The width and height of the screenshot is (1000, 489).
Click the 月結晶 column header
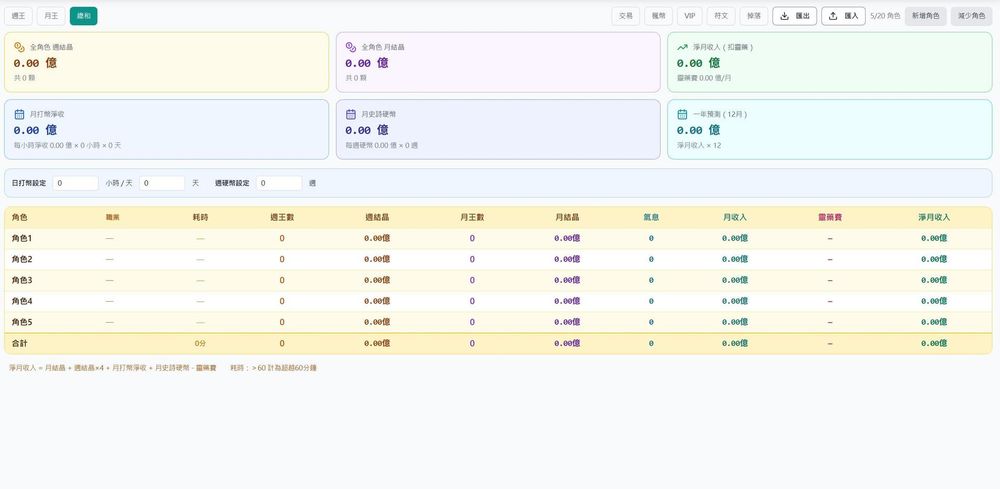click(x=567, y=217)
